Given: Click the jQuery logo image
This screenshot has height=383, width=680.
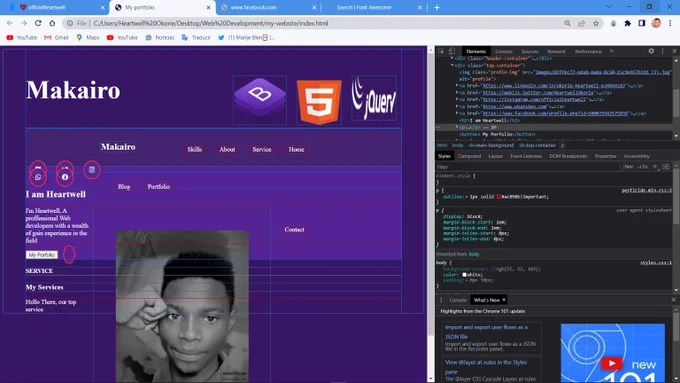Looking at the screenshot, I should (374, 98).
